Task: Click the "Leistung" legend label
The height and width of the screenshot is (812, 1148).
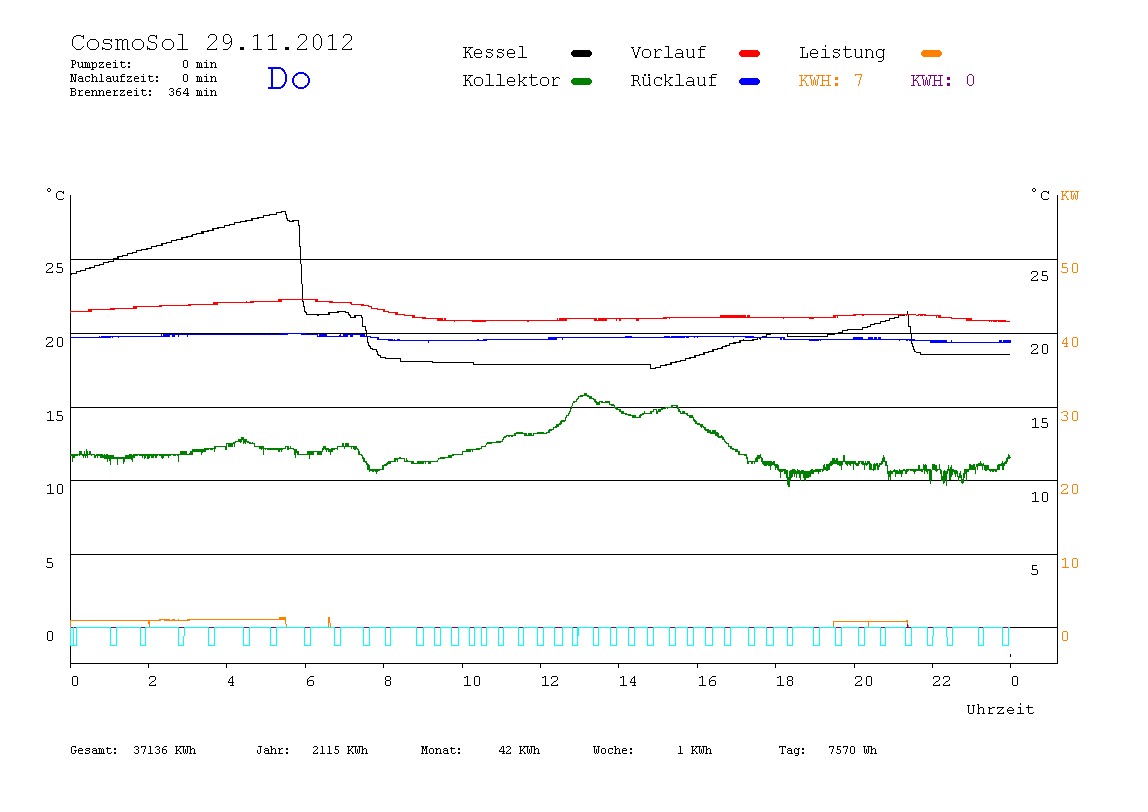Action: (x=842, y=53)
